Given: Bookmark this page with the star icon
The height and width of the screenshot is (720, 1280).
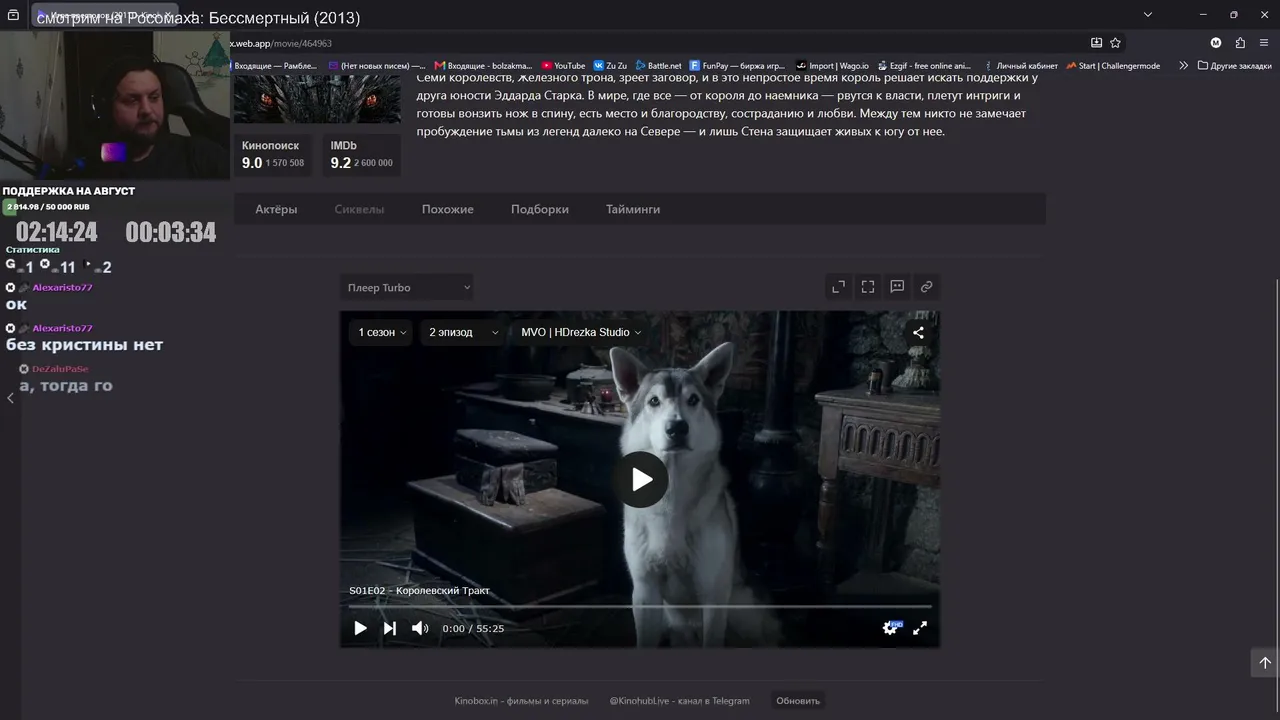Looking at the screenshot, I should [x=1116, y=43].
